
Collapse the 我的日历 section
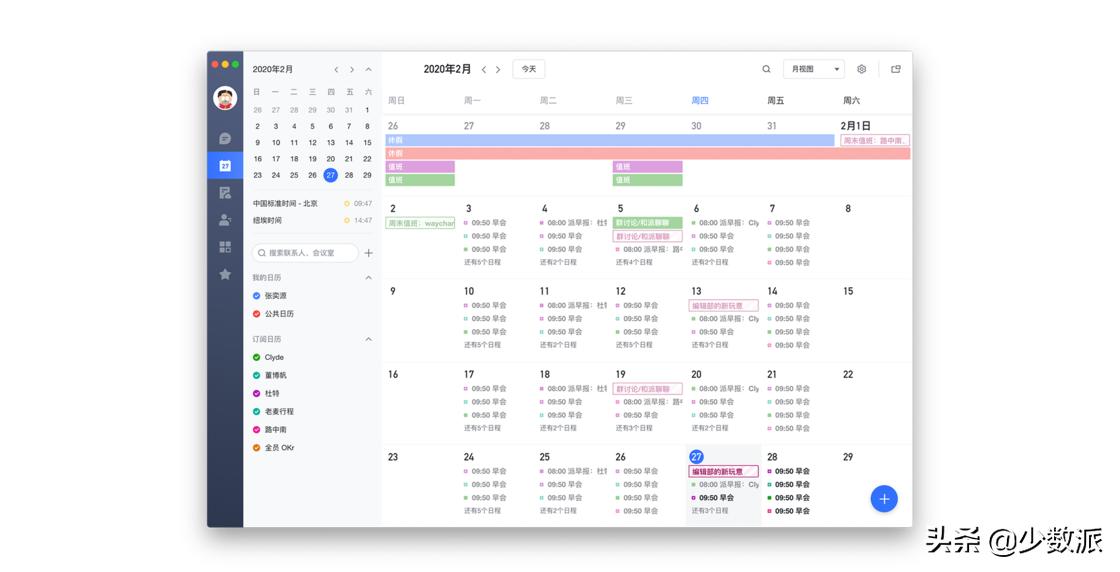[x=369, y=278]
